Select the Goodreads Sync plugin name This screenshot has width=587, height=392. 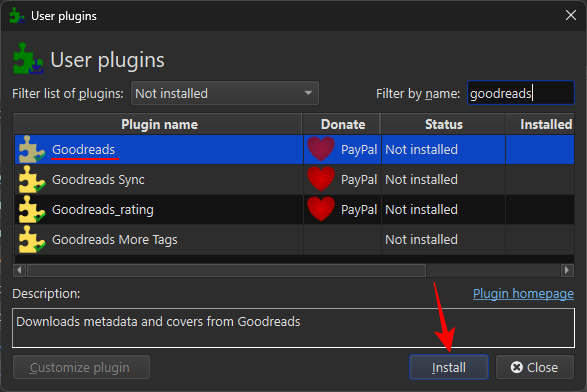98,180
